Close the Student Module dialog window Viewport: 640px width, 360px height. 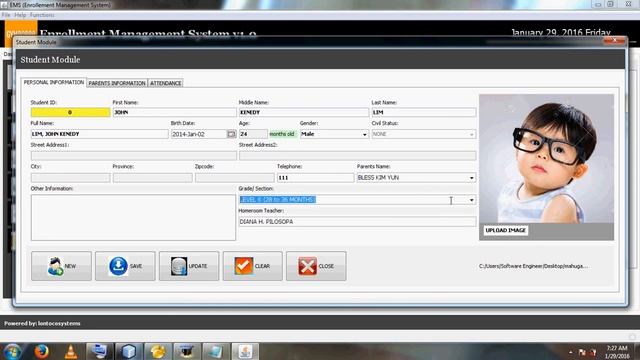pos(614,40)
